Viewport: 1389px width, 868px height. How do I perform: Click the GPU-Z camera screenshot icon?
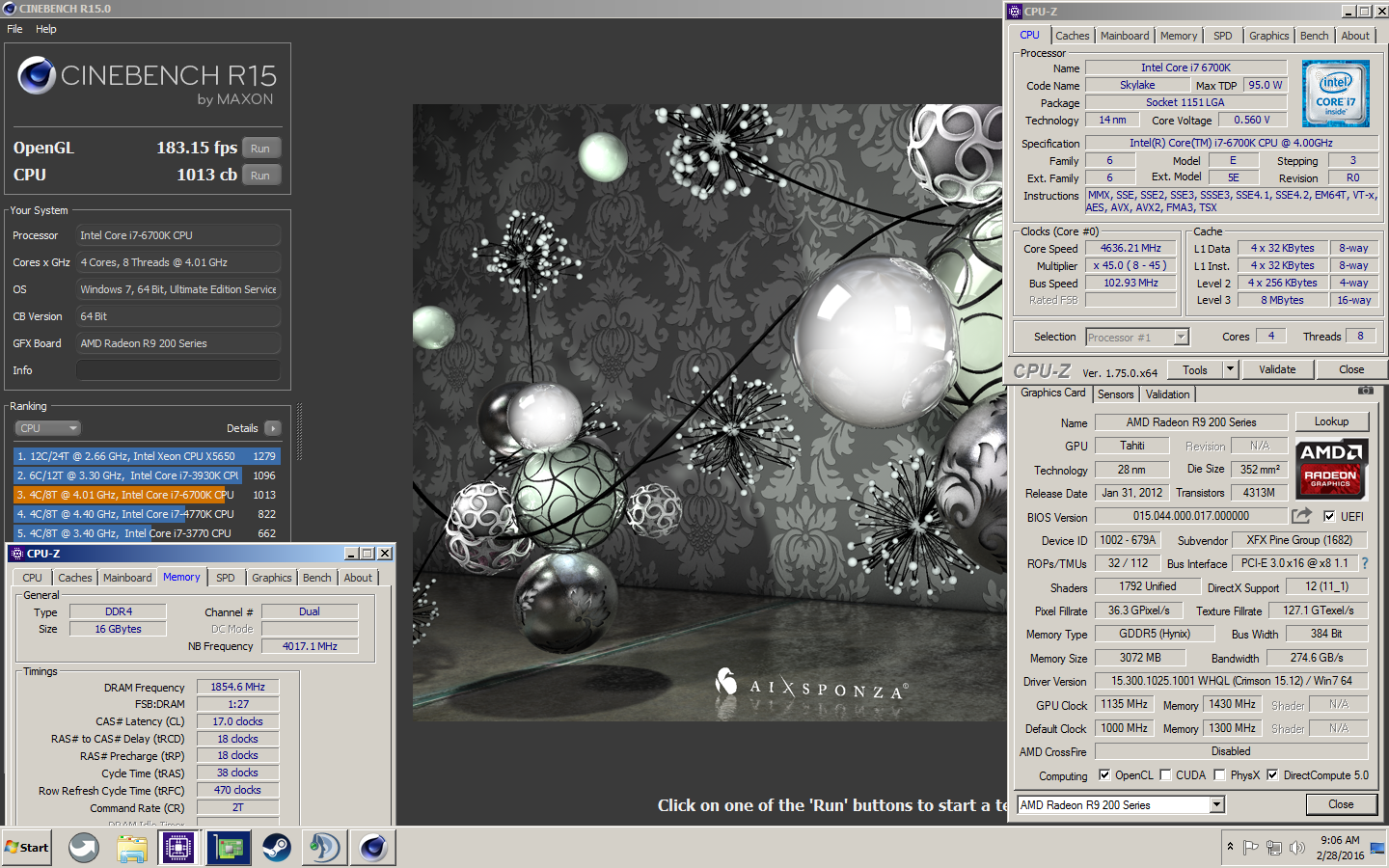click(x=1365, y=391)
